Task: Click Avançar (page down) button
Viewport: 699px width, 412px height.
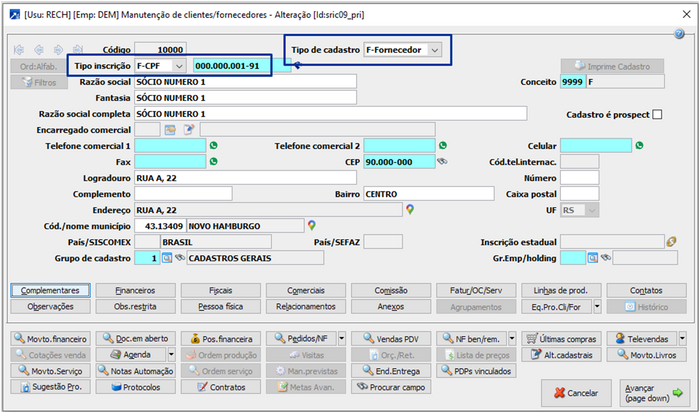Action: pos(654,393)
